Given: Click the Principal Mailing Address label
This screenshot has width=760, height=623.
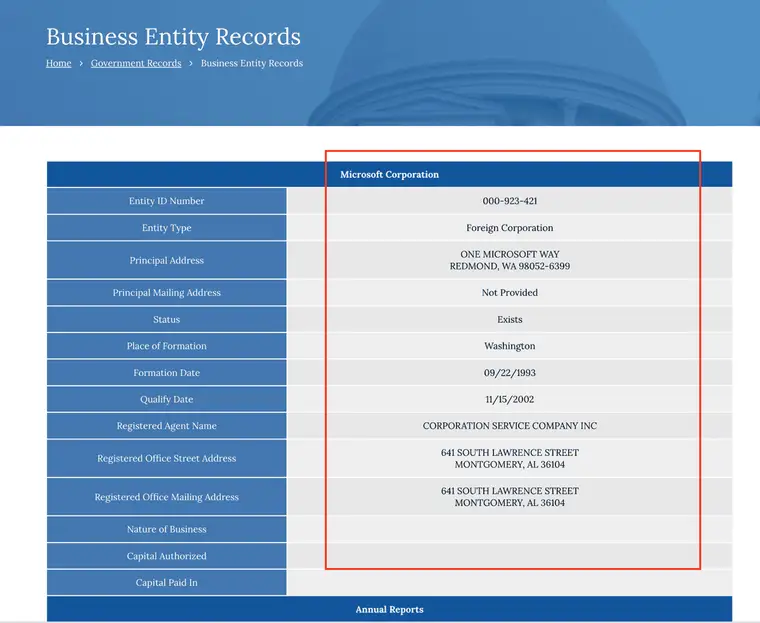Looking at the screenshot, I should 167,292.
